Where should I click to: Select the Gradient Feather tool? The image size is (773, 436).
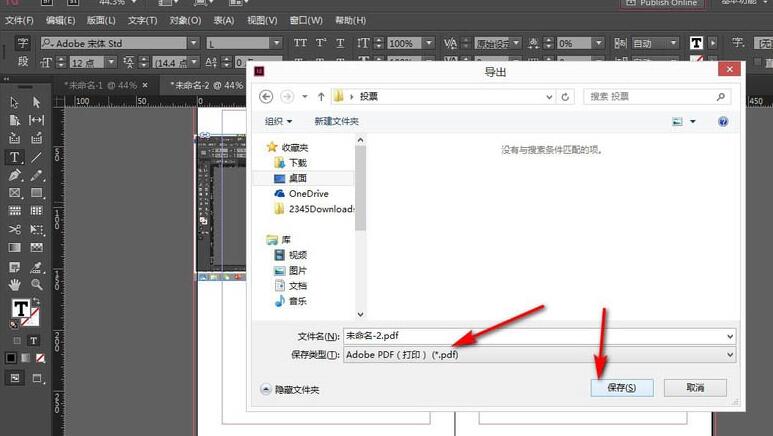(36, 247)
